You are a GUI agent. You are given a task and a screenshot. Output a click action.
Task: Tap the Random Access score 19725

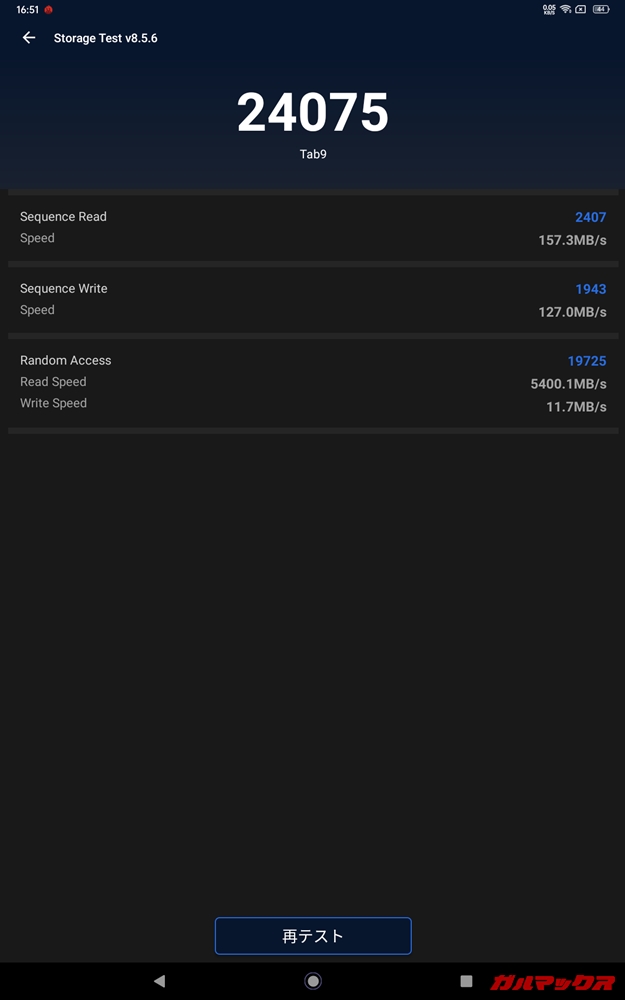587,361
